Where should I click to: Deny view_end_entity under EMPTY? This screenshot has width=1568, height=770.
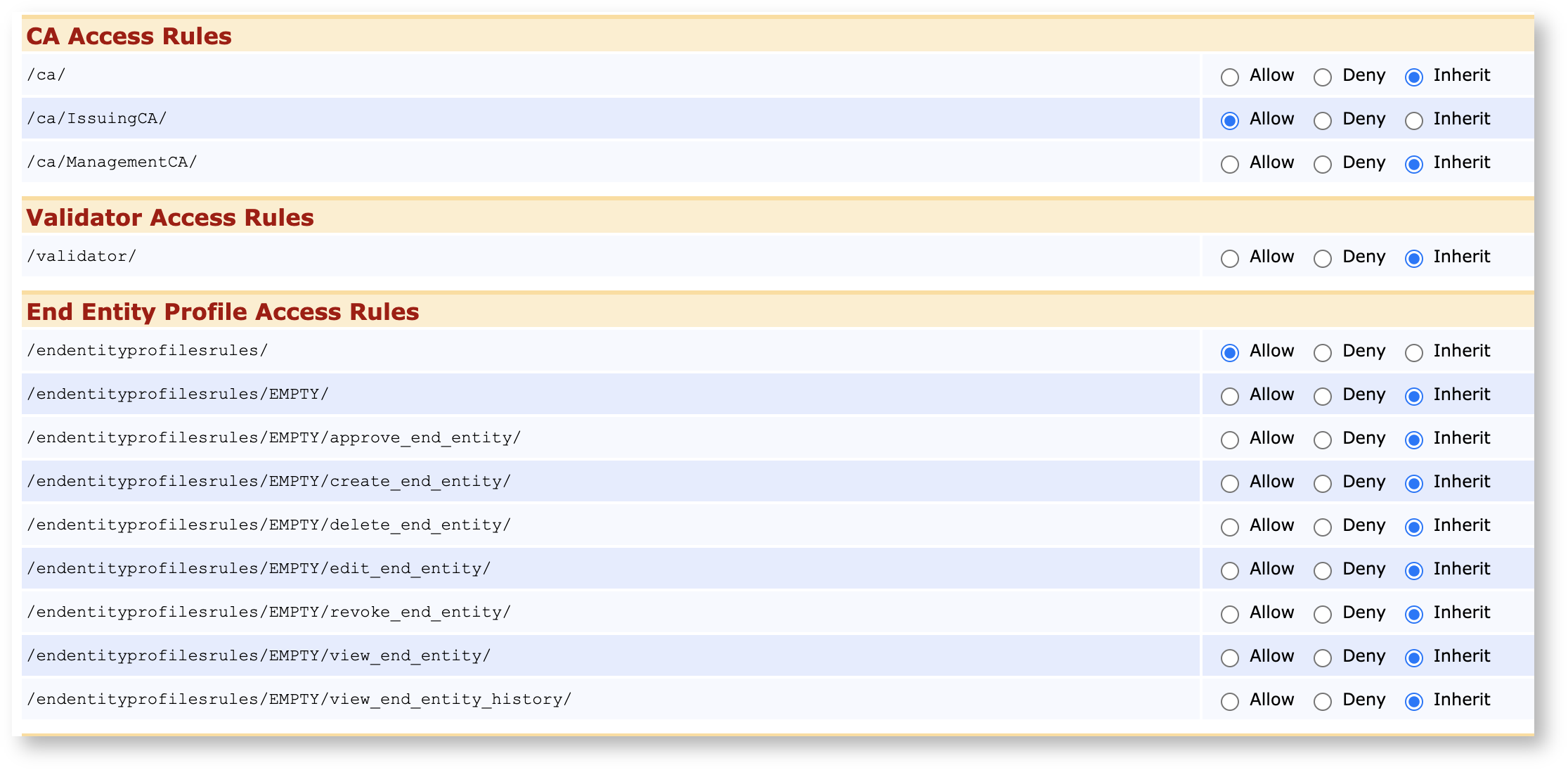click(1323, 657)
